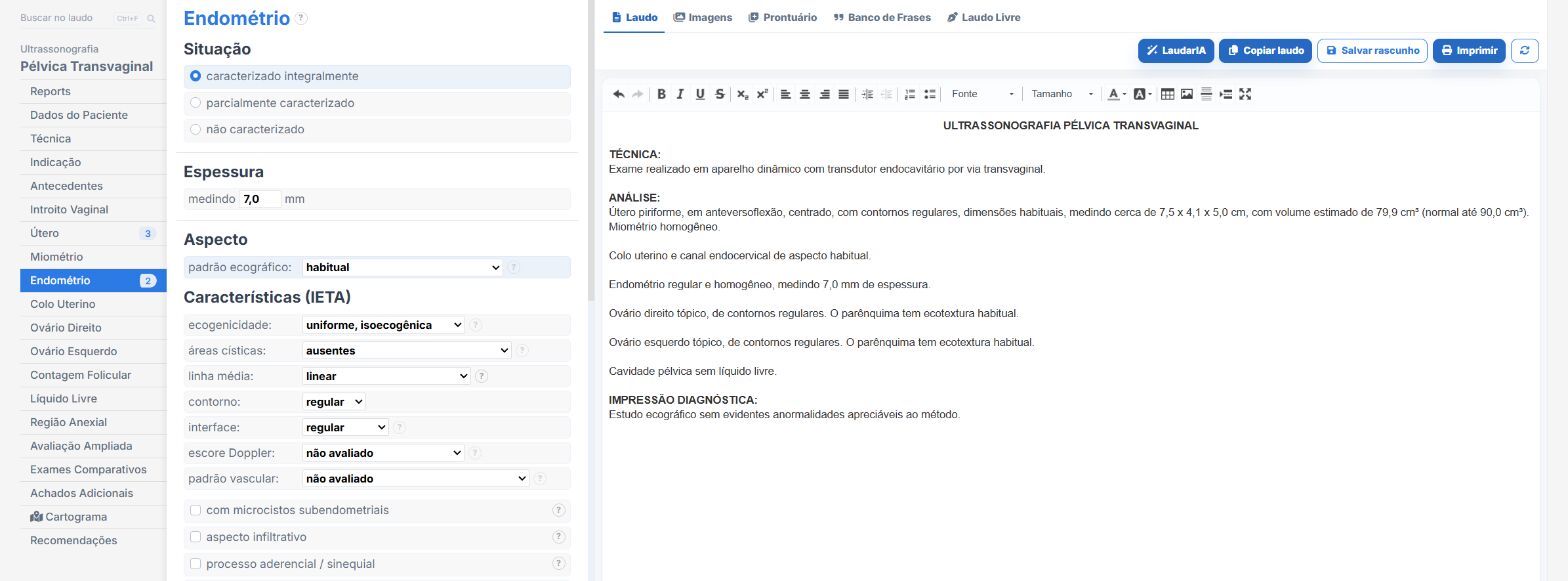Select não caracterizado option
Viewport: 1568px width, 581px height.
(x=377, y=129)
